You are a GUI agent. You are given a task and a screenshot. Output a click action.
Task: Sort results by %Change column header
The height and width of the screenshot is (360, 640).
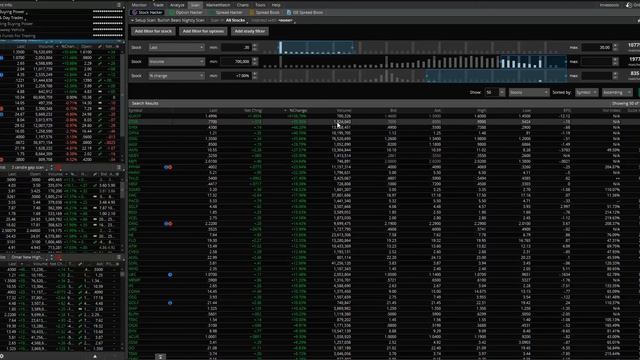point(298,111)
